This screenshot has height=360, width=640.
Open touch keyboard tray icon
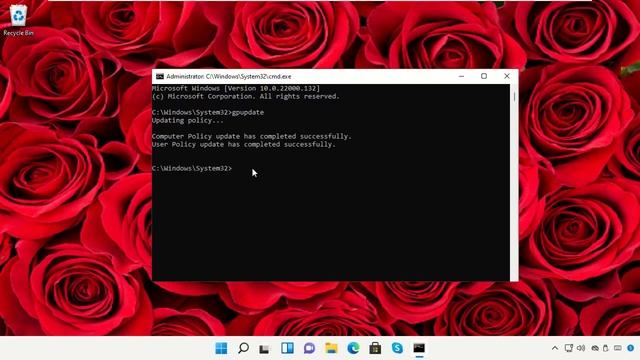point(618,348)
